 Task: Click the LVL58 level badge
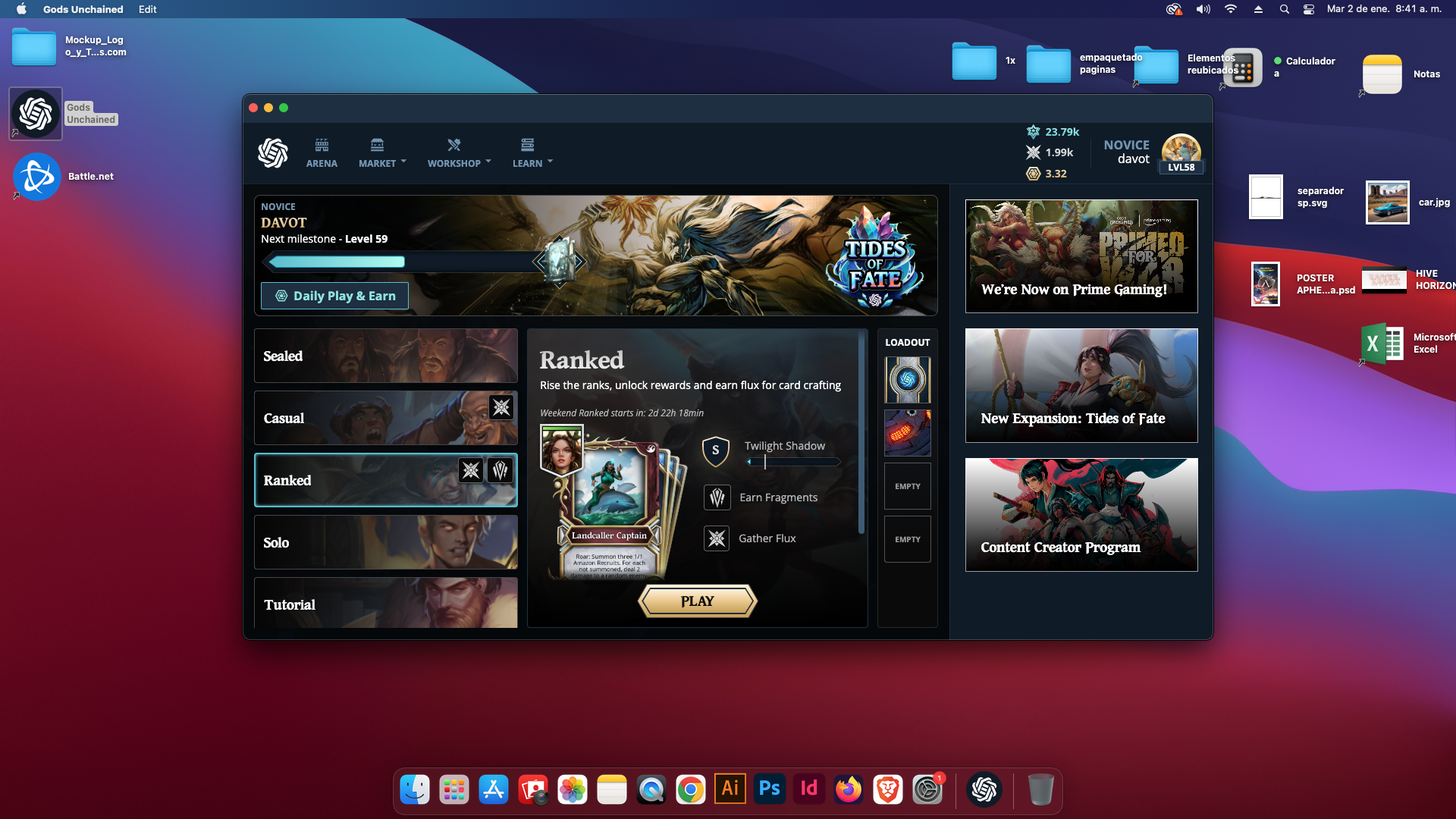[1181, 168]
